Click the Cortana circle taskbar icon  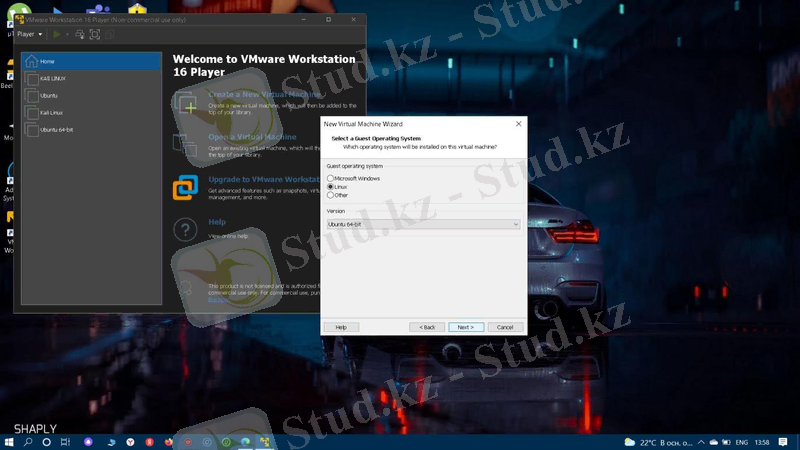click(x=46, y=442)
